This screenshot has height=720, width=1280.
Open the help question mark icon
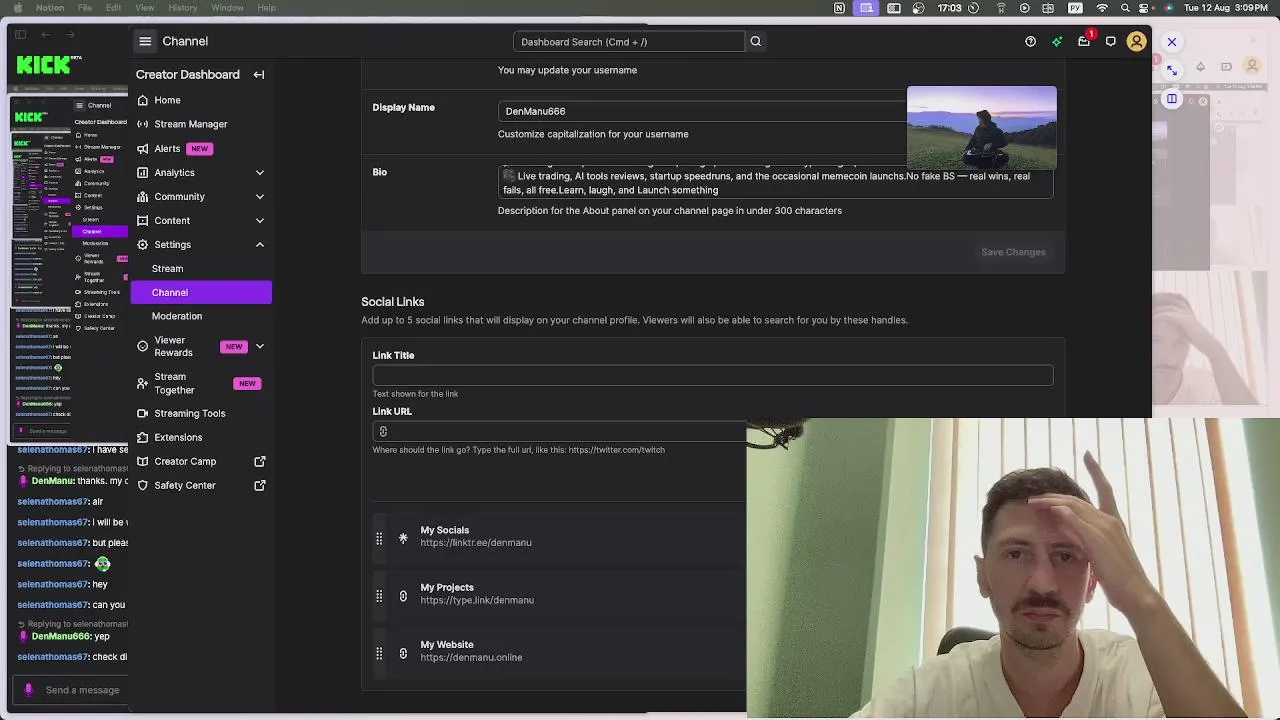click(1030, 41)
